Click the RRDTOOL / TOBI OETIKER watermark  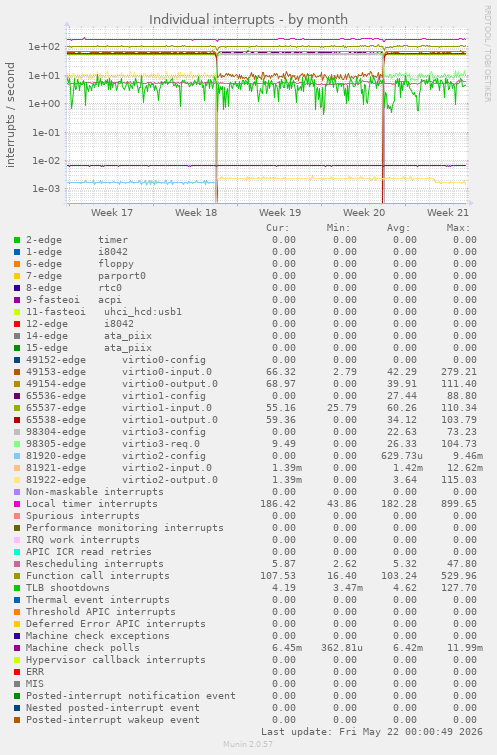click(487, 54)
